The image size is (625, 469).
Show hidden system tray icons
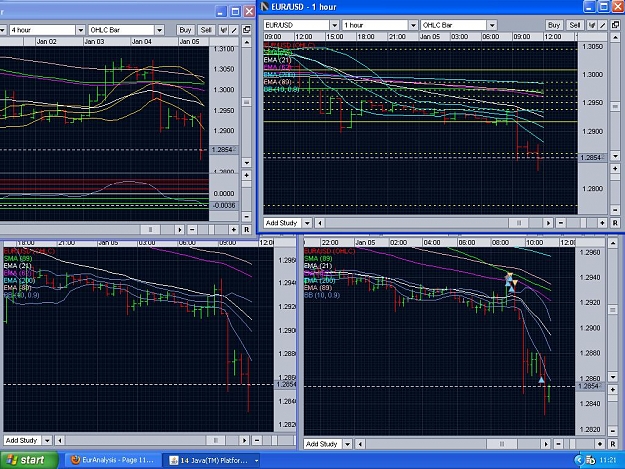tap(579, 460)
